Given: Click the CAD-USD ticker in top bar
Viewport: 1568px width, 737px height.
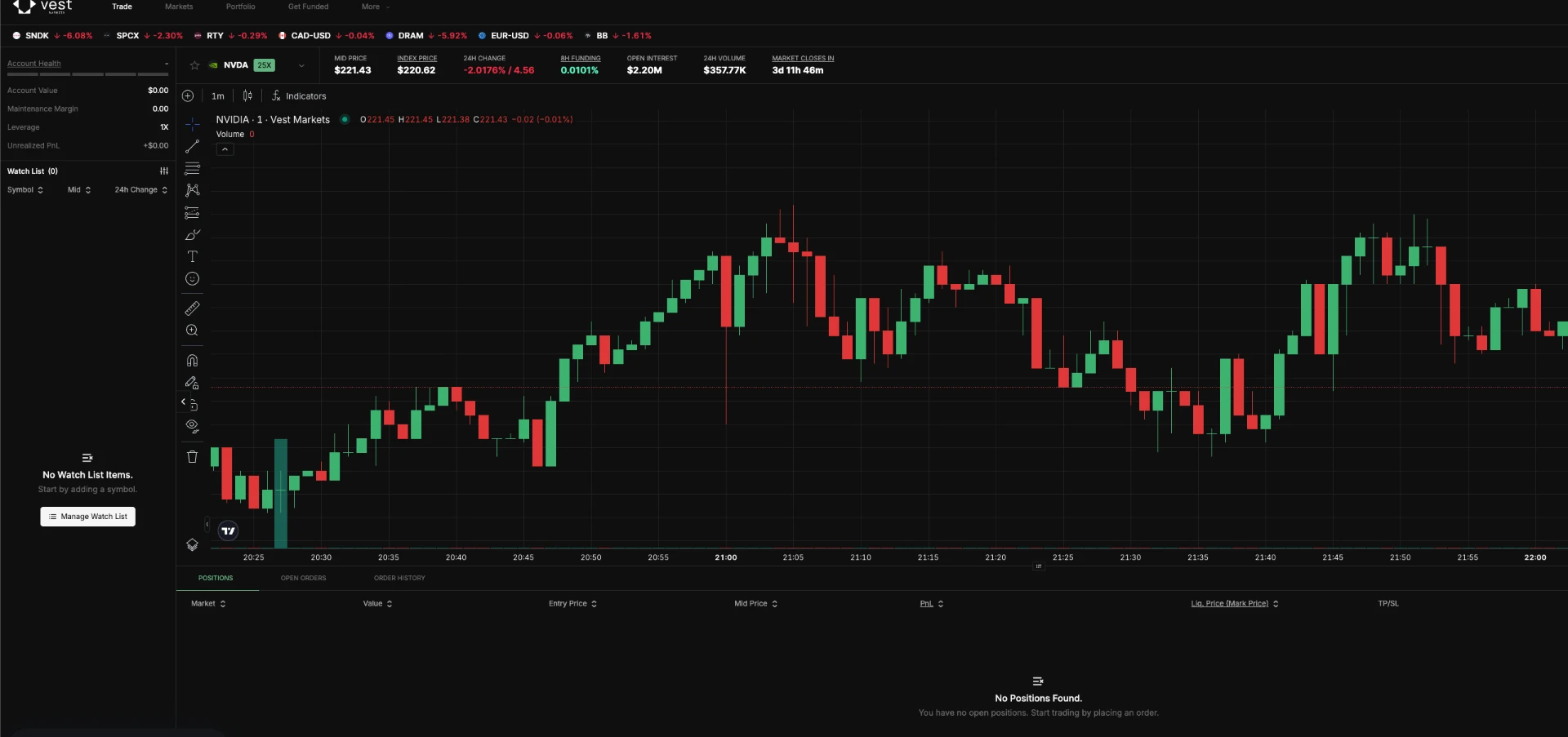Looking at the screenshot, I should point(326,36).
